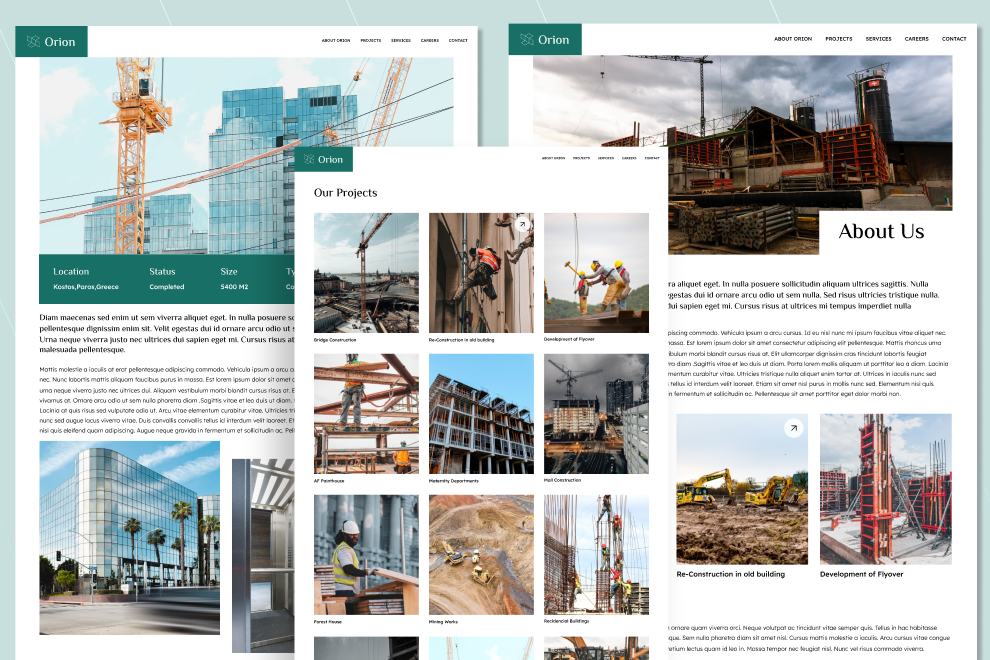Open the excavators image on the About Us page
This screenshot has height=660, width=990.
[x=742, y=489]
